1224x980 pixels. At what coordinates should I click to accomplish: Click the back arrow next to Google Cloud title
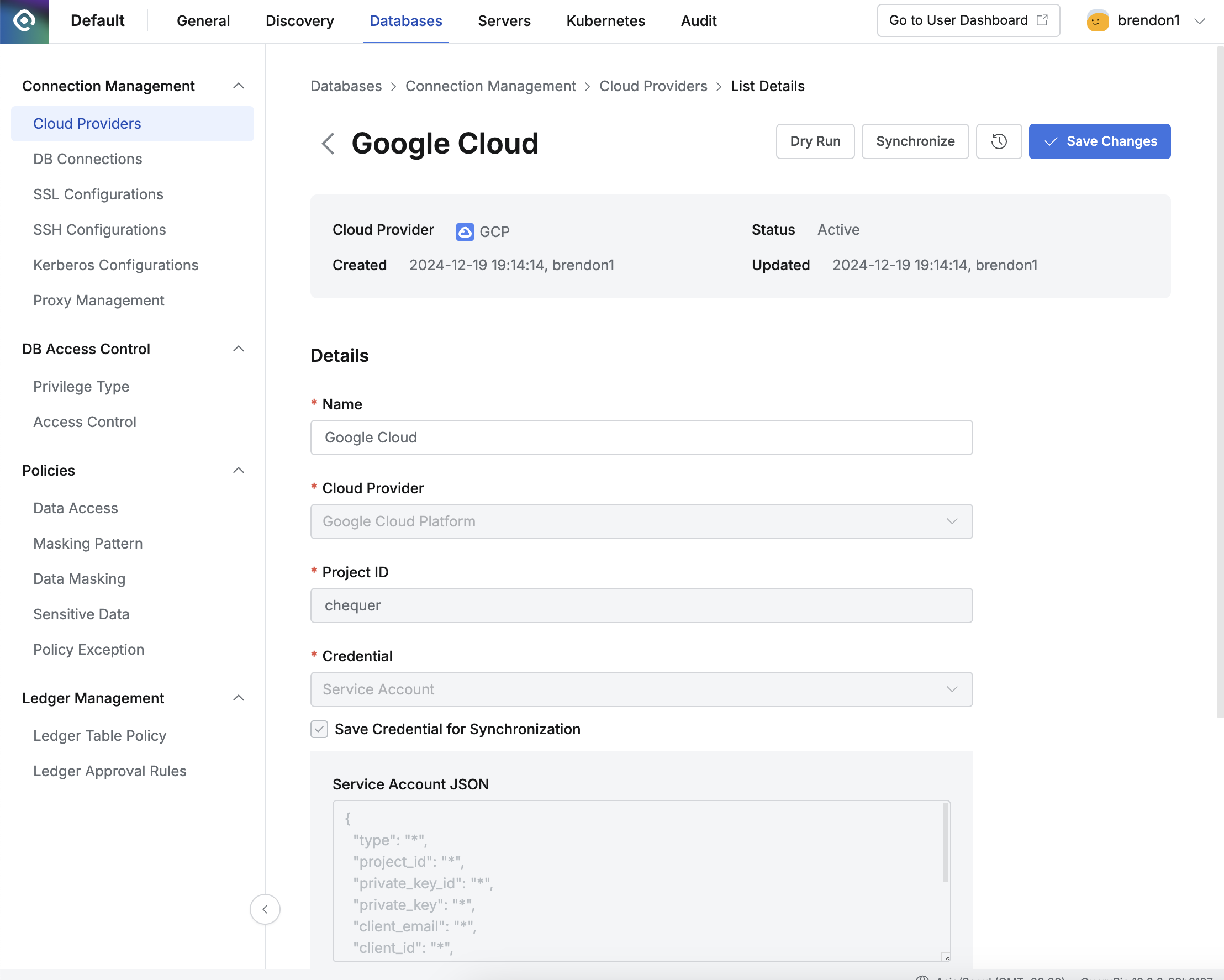[x=328, y=144]
